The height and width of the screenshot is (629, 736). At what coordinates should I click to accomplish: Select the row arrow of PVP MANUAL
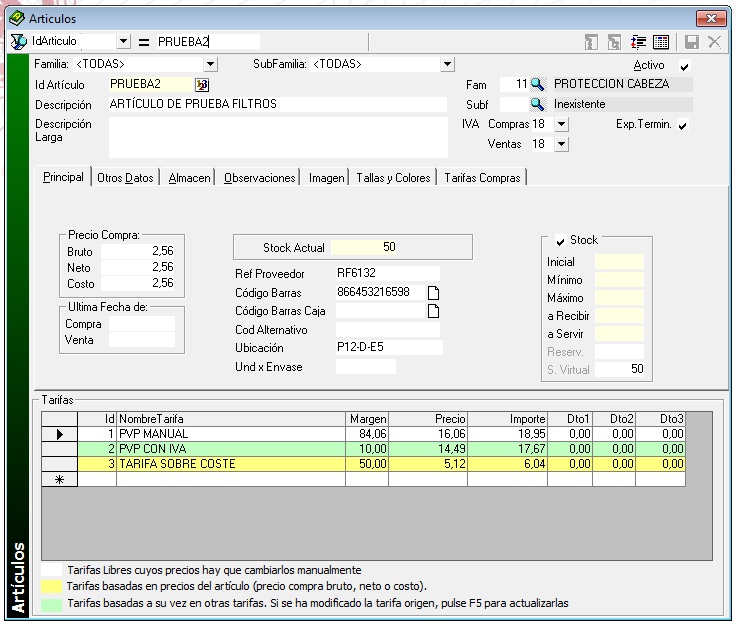(59, 434)
